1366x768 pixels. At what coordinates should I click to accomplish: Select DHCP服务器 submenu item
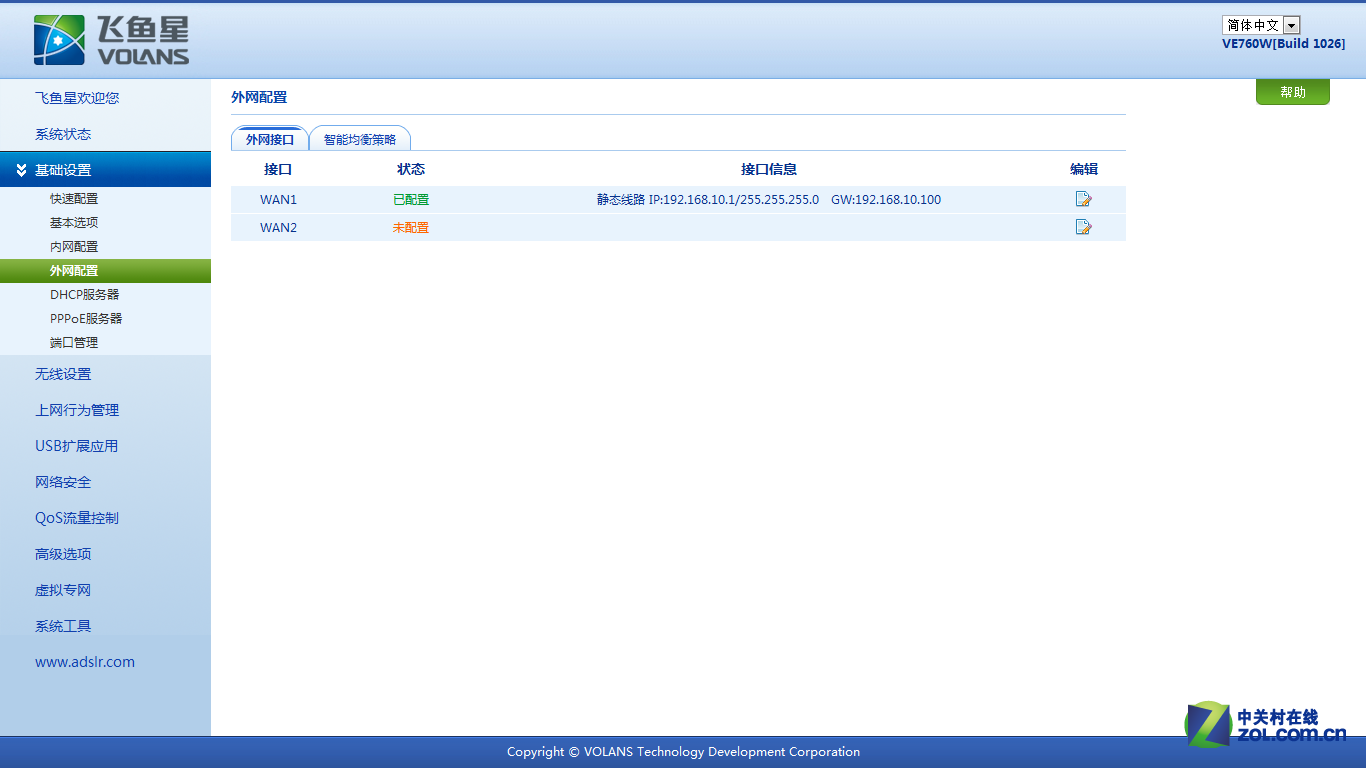click(x=85, y=295)
